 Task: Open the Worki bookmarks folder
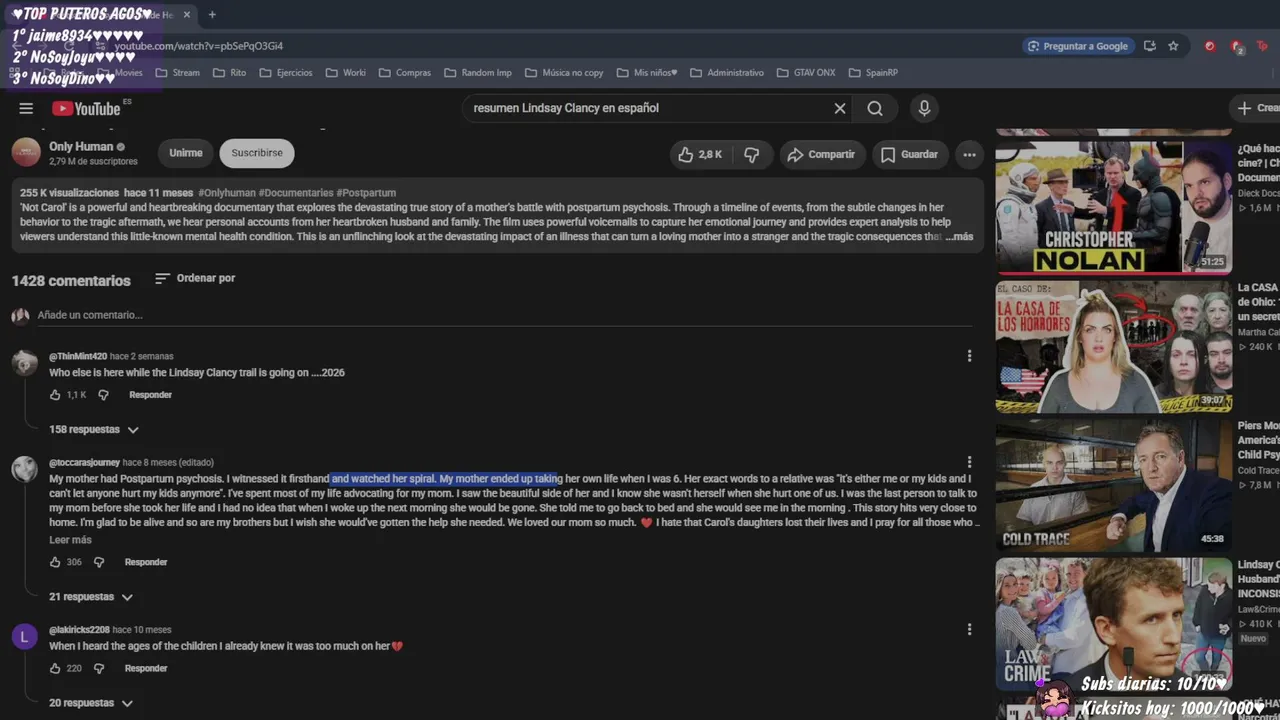pyautogui.click(x=345, y=73)
